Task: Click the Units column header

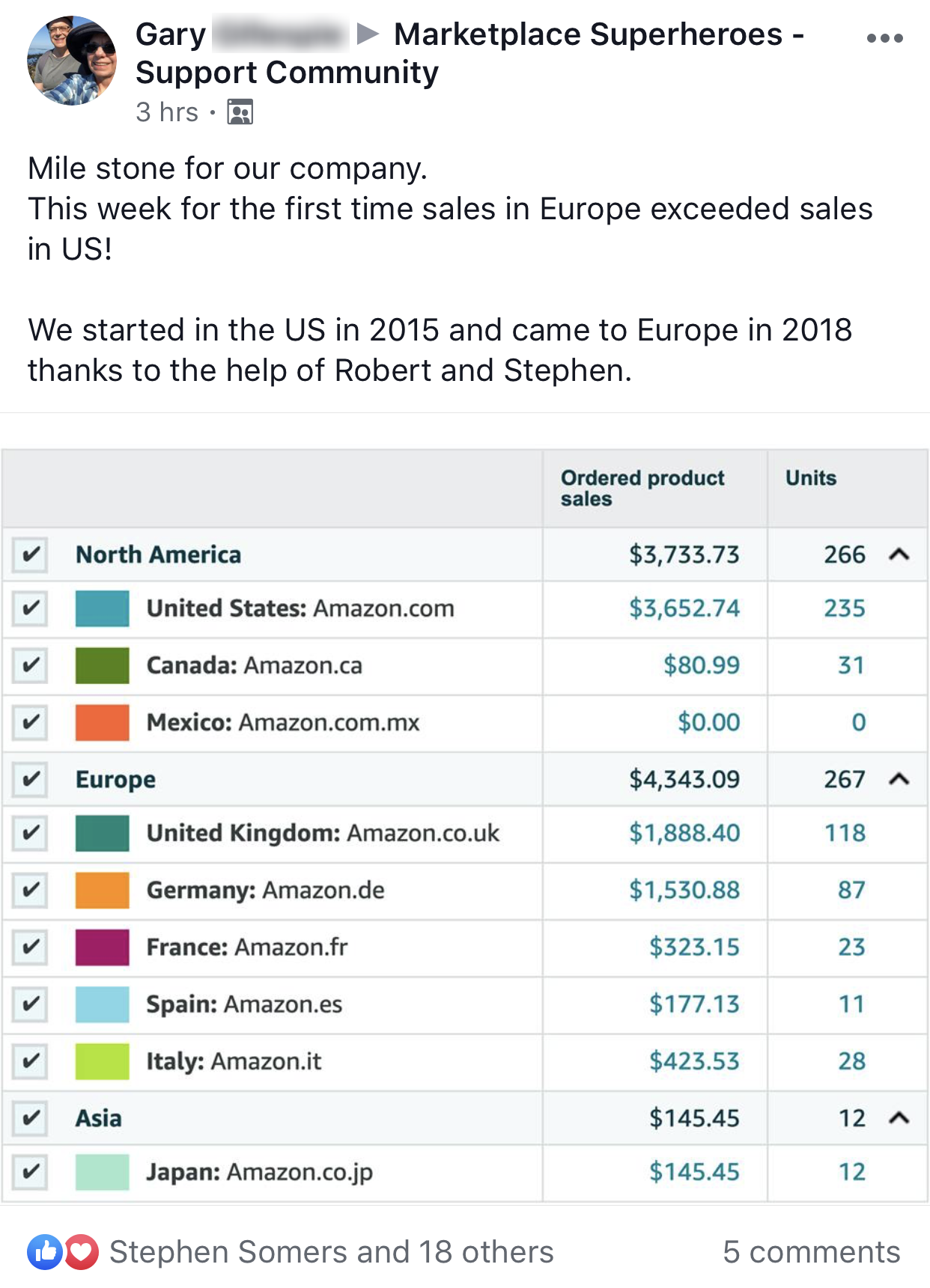Action: point(810,478)
